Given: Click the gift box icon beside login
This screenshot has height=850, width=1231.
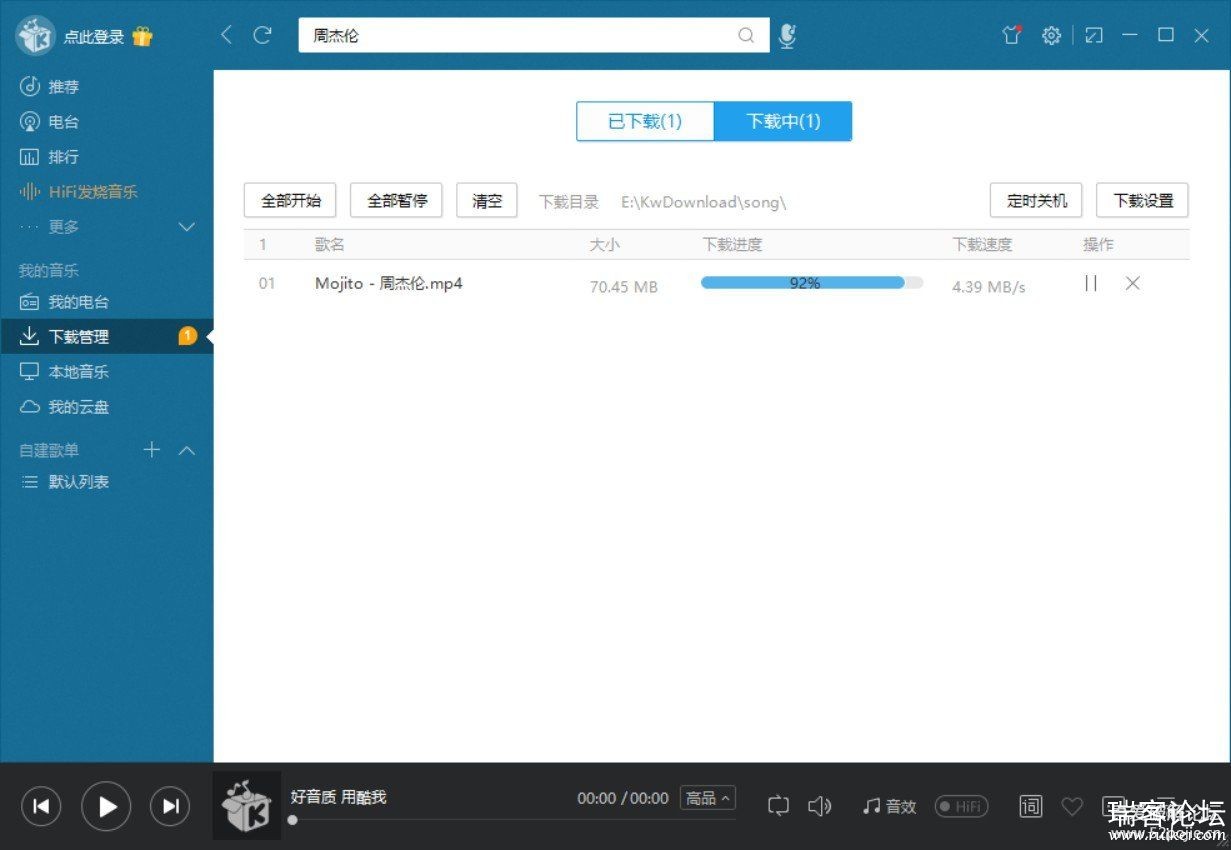Looking at the screenshot, I should click(142, 37).
